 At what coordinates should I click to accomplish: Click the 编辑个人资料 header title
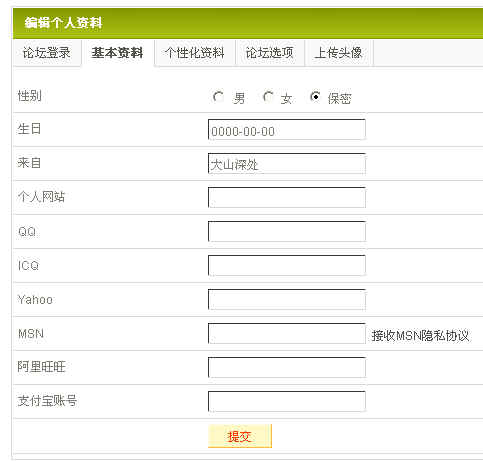(63, 23)
